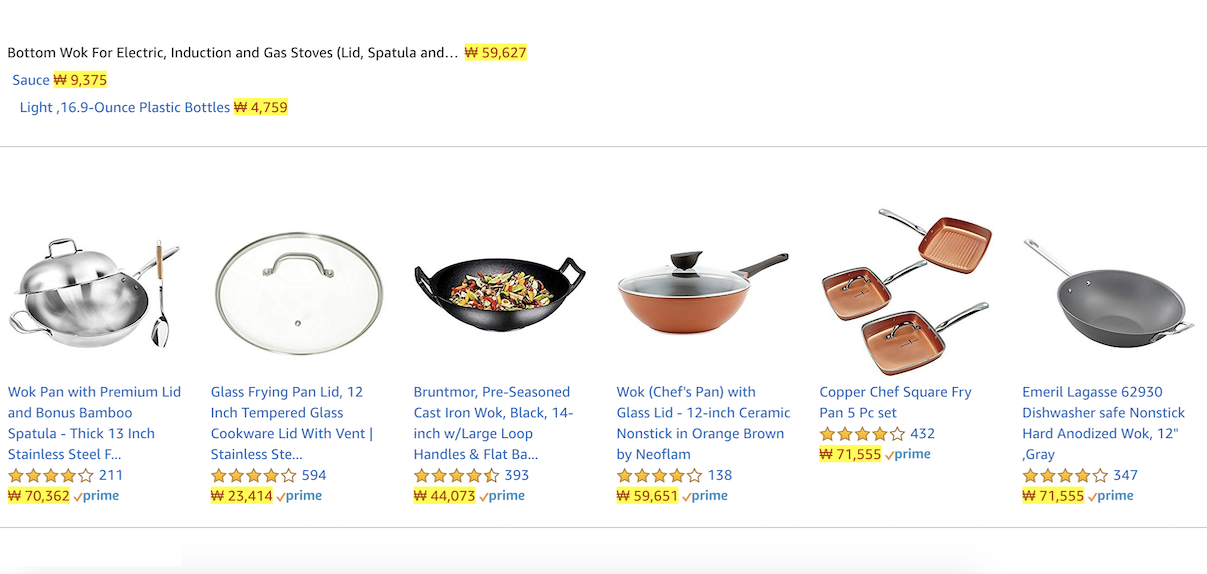Open the glass frying pan lid image
The height and width of the screenshot is (574, 1207).
click(x=298, y=292)
